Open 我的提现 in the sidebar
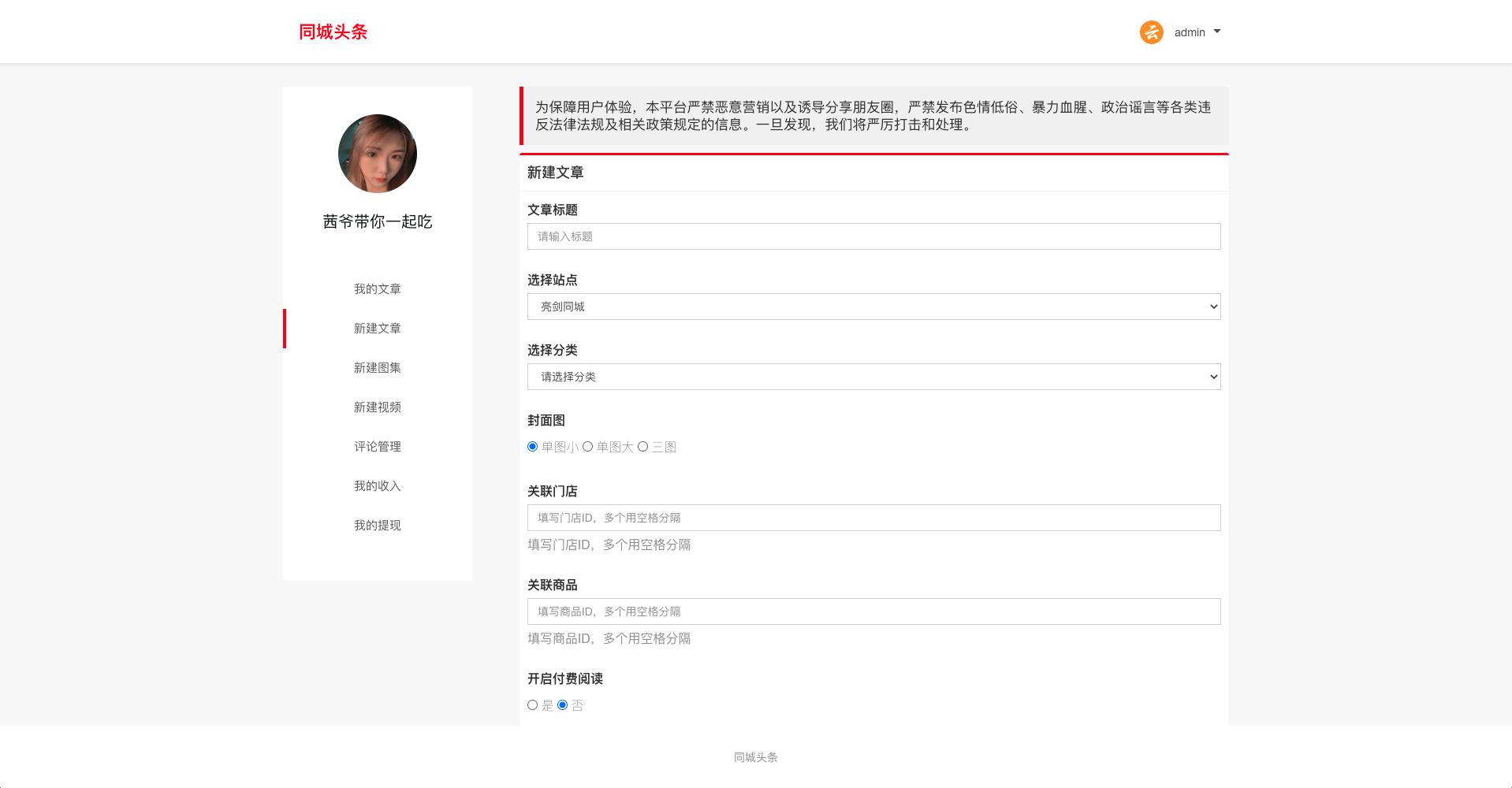 coord(377,526)
